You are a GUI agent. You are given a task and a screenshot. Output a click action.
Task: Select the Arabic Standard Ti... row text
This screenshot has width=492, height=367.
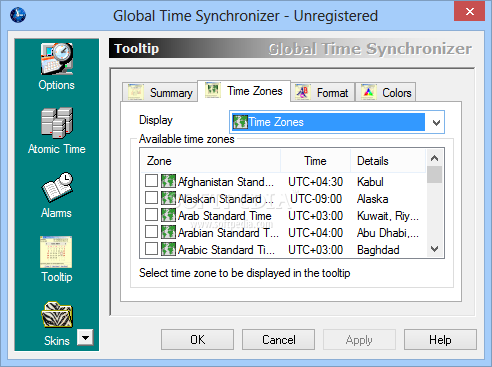click(226, 250)
